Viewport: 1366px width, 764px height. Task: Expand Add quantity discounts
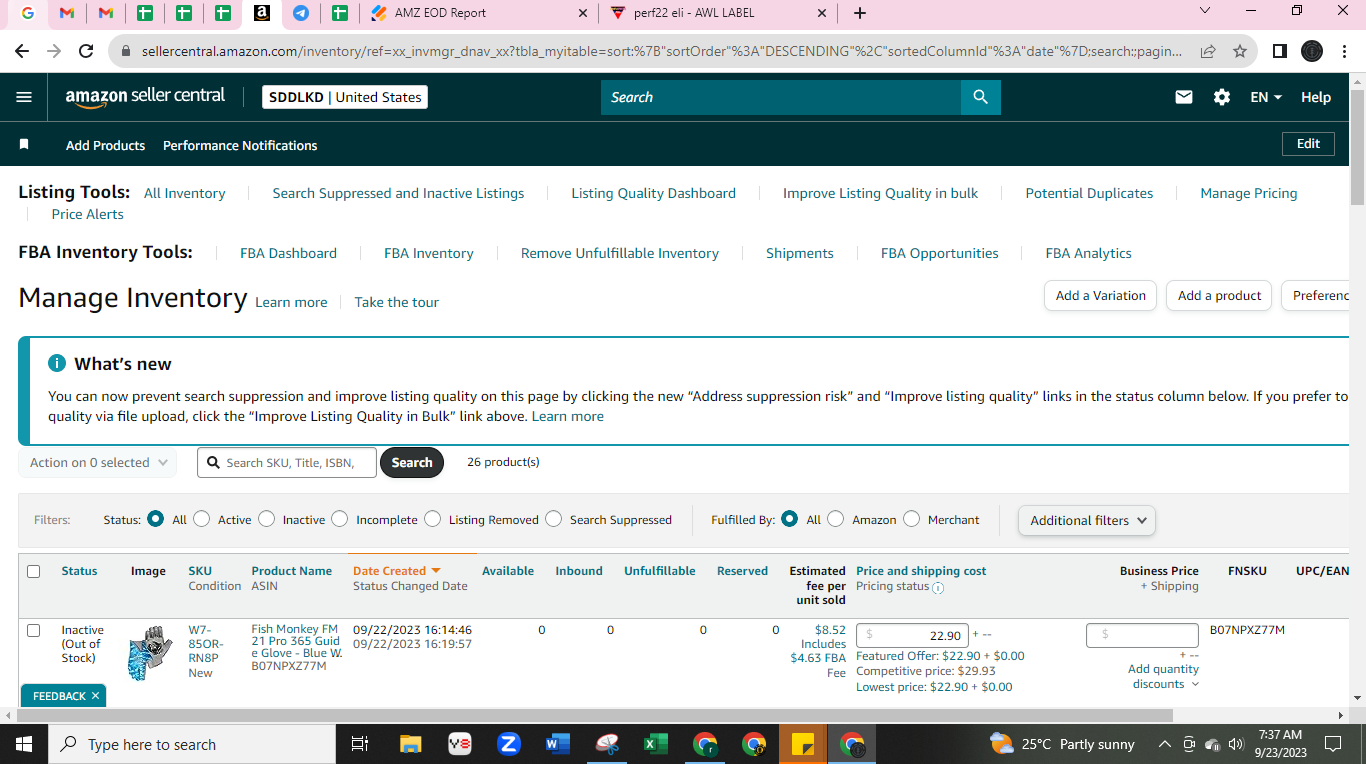point(1163,677)
